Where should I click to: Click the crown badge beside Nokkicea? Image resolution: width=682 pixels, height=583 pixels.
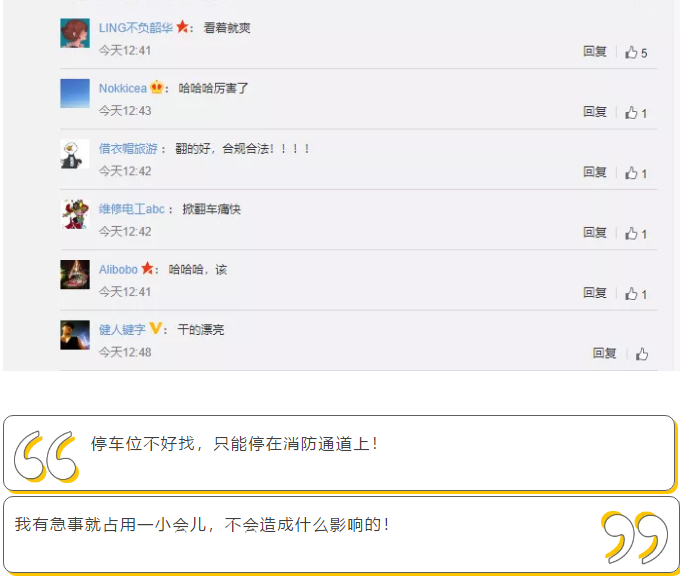[156, 87]
